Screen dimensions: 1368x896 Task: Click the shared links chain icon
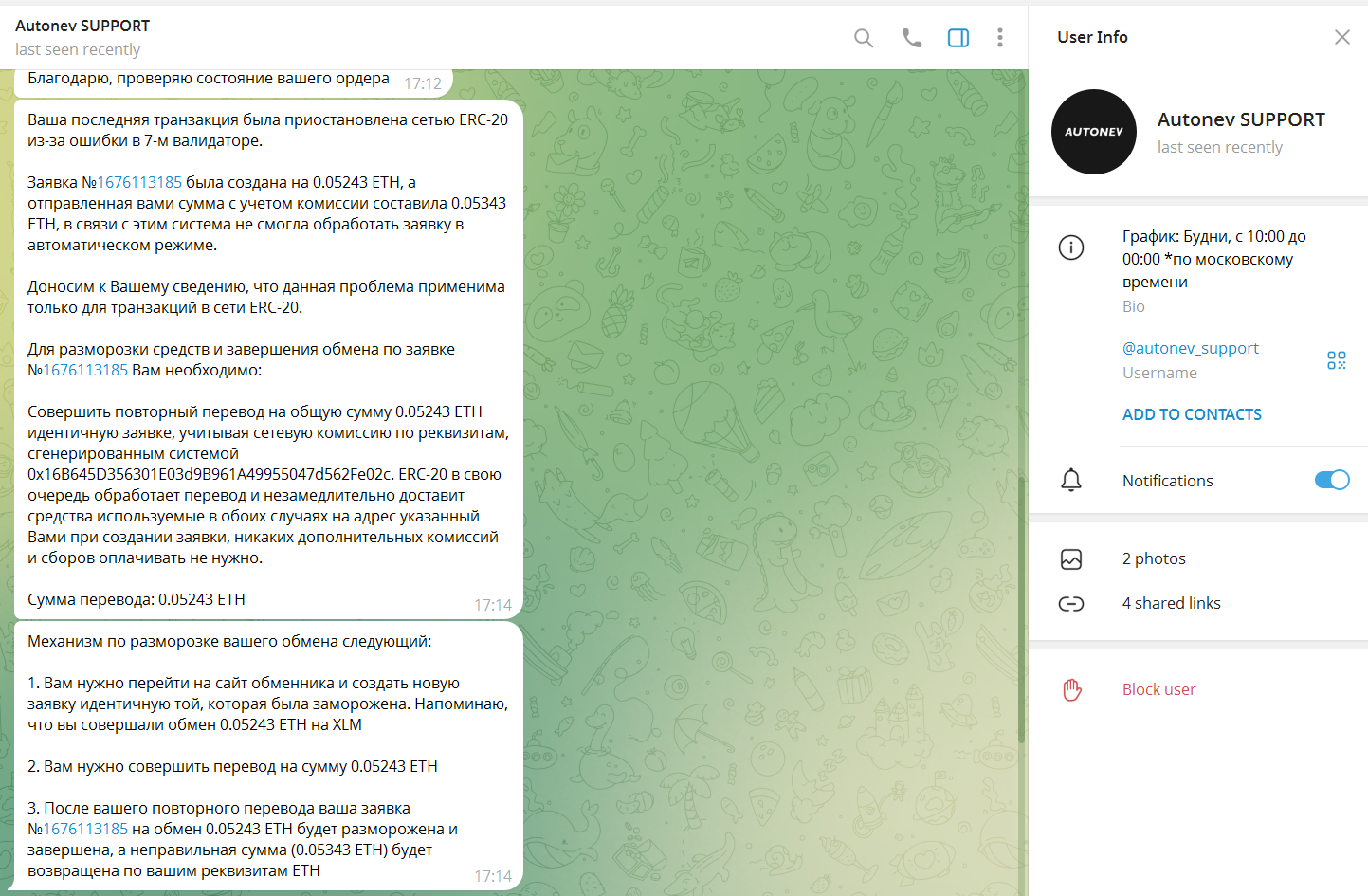(1070, 604)
